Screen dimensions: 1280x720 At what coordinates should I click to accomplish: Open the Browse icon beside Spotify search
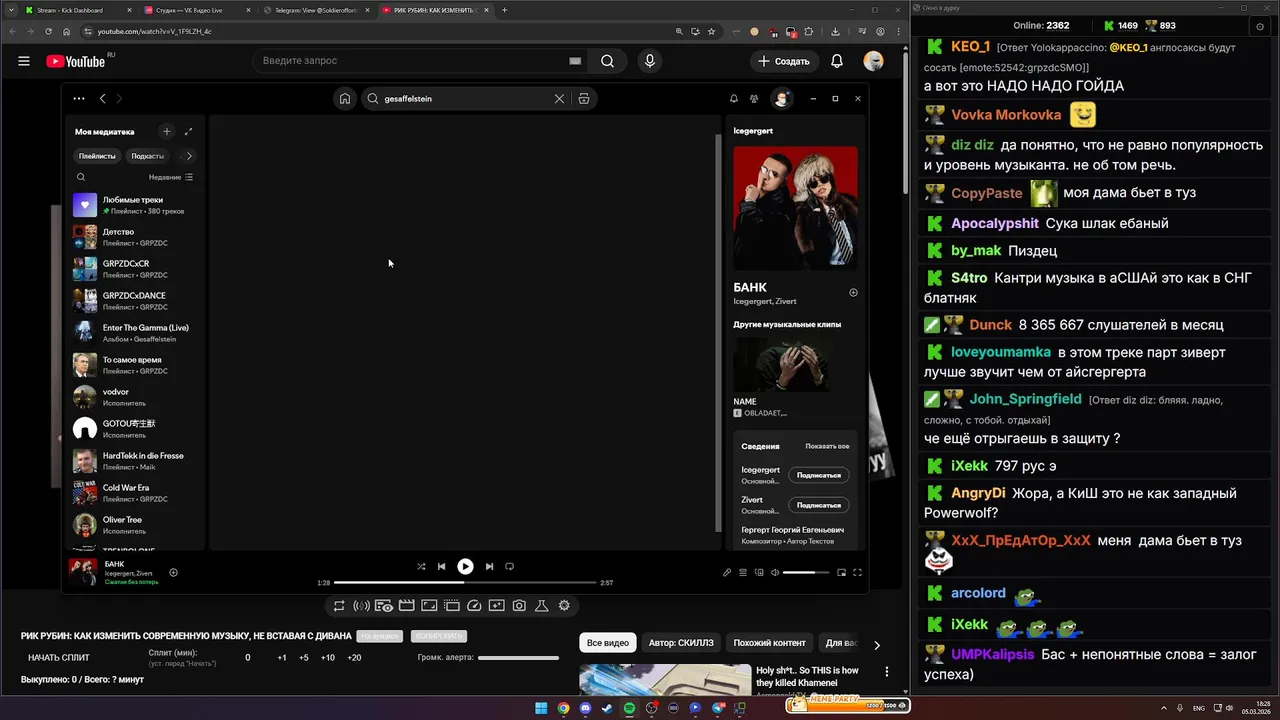coord(584,99)
